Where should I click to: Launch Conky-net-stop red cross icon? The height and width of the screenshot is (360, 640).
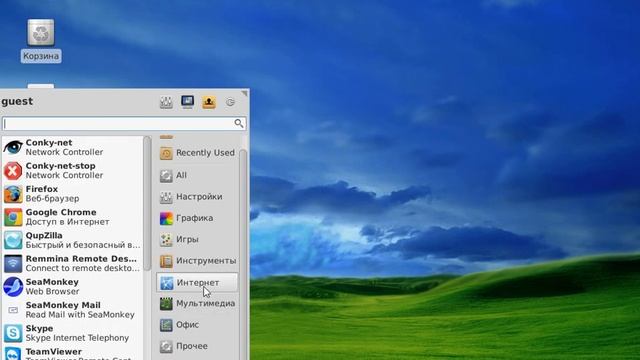(x=13, y=171)
